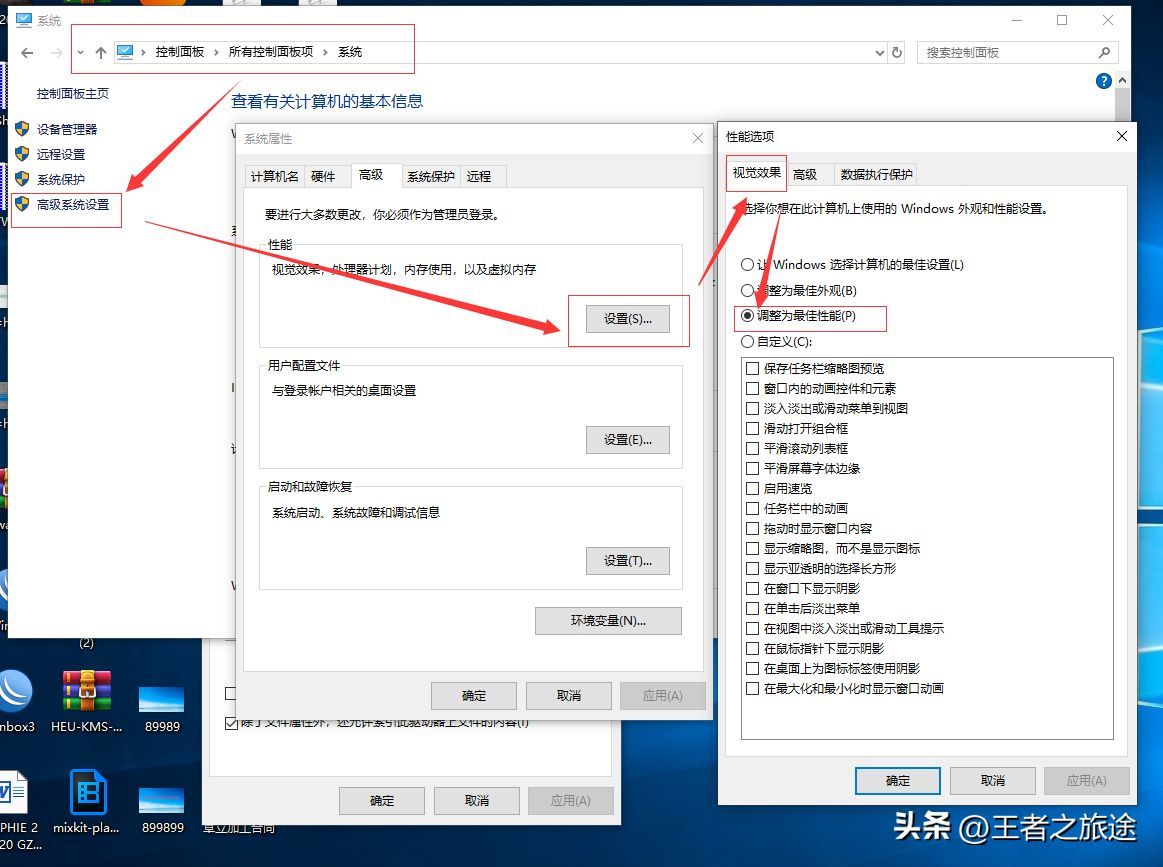Select 让 Windows 选择计算机的最佳设置 radio
The width and height of the screenshot is (1163, 867).
[748, 265]
